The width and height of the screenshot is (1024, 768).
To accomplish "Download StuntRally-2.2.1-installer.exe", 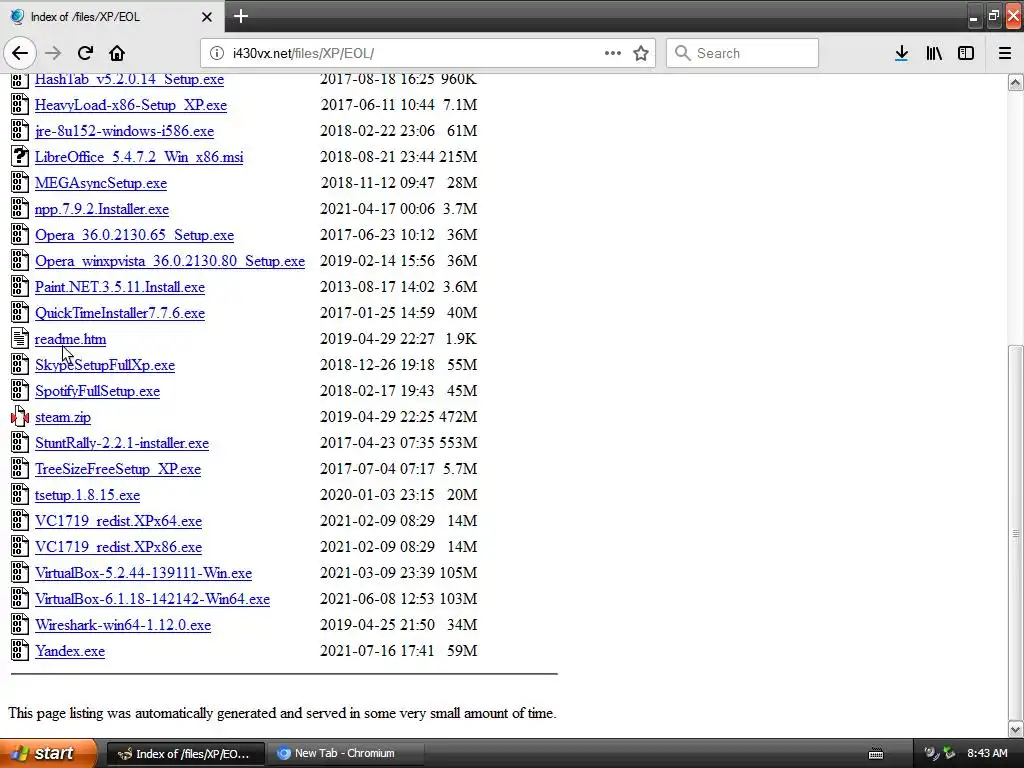I will click(121, 443).
